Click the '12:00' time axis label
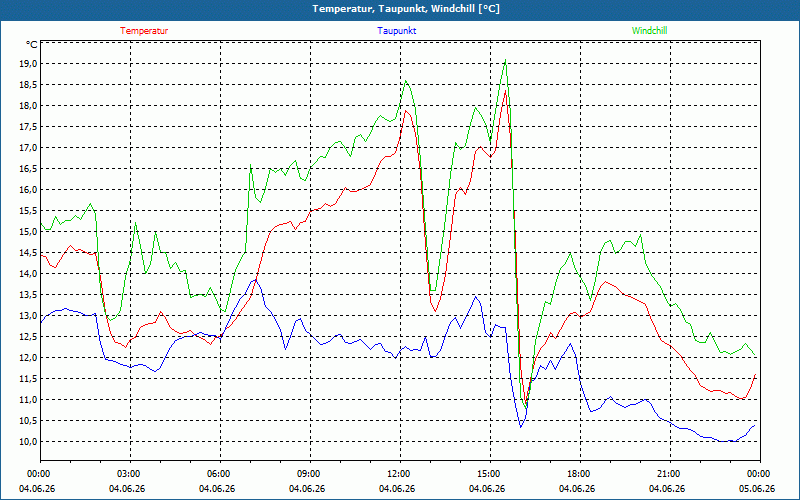The height and width of the screenshot is (500, 800). [397, 474]
